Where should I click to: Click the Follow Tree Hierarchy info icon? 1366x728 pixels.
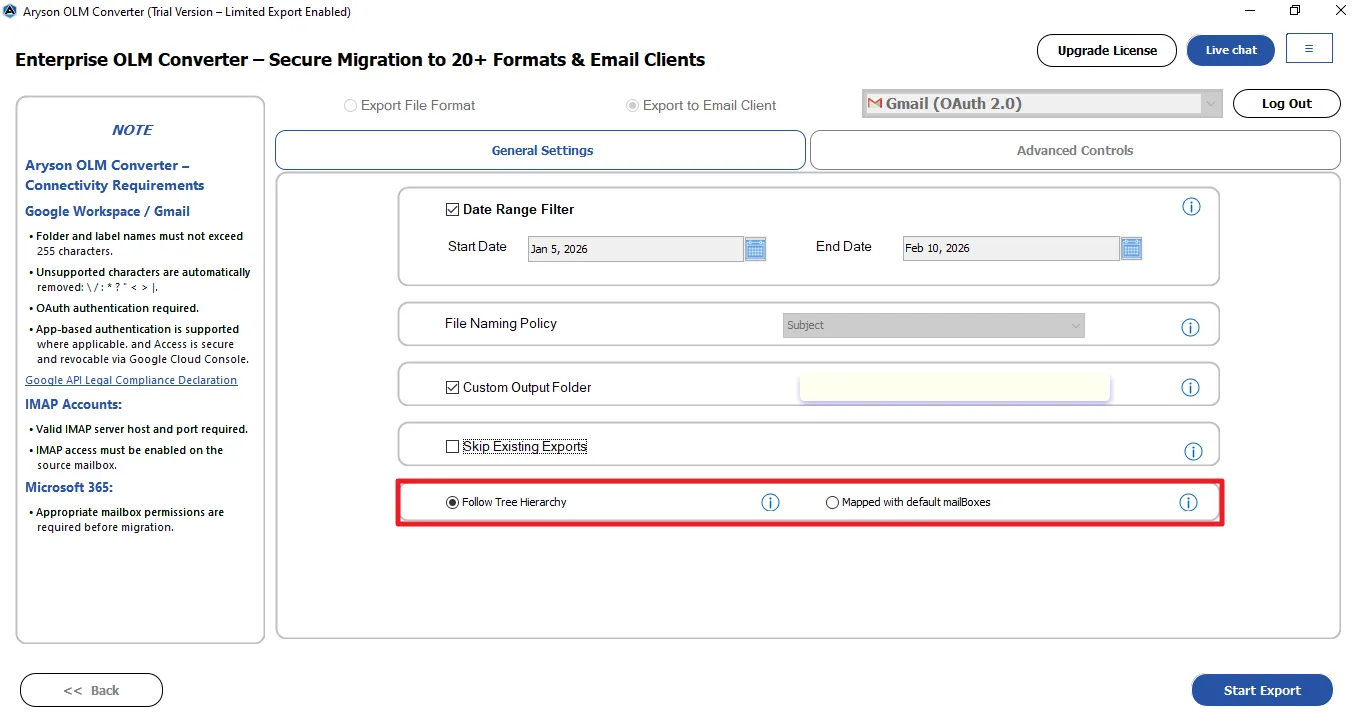(x=770, y=503)
